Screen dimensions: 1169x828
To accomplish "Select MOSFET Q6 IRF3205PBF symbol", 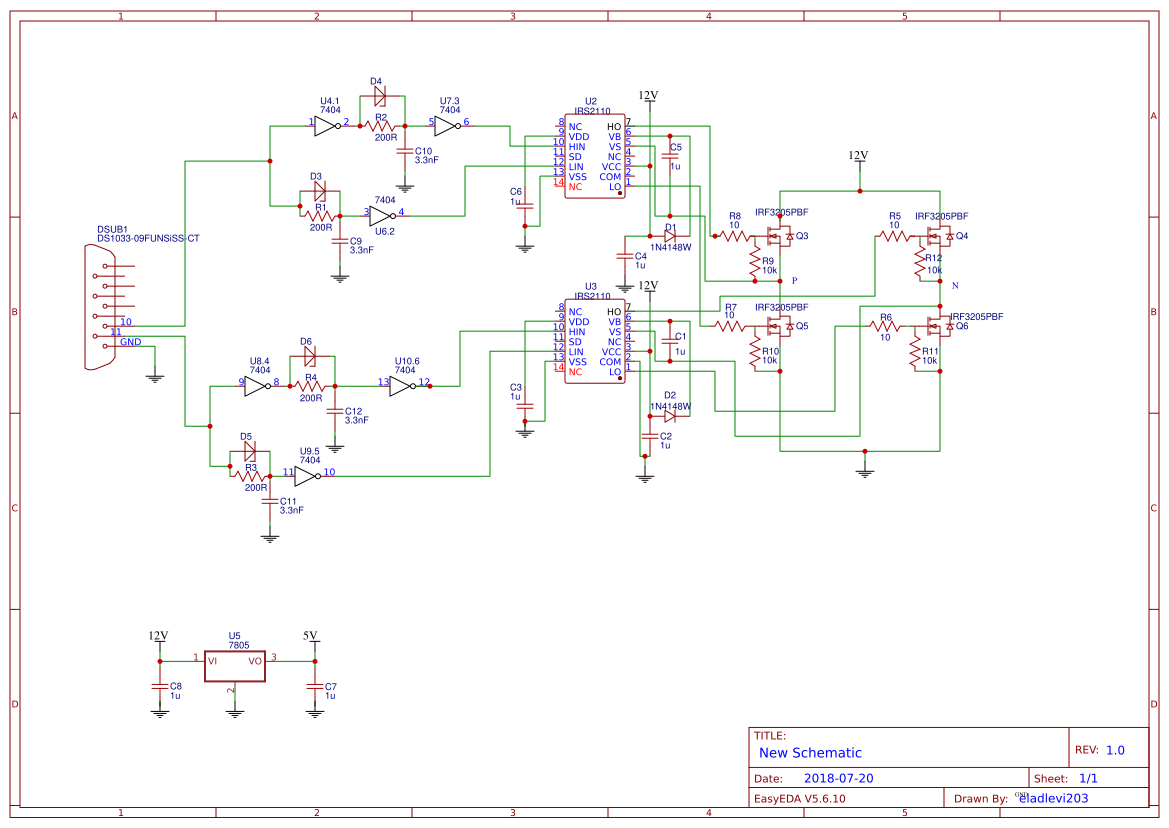I will (x=938, y=325).
